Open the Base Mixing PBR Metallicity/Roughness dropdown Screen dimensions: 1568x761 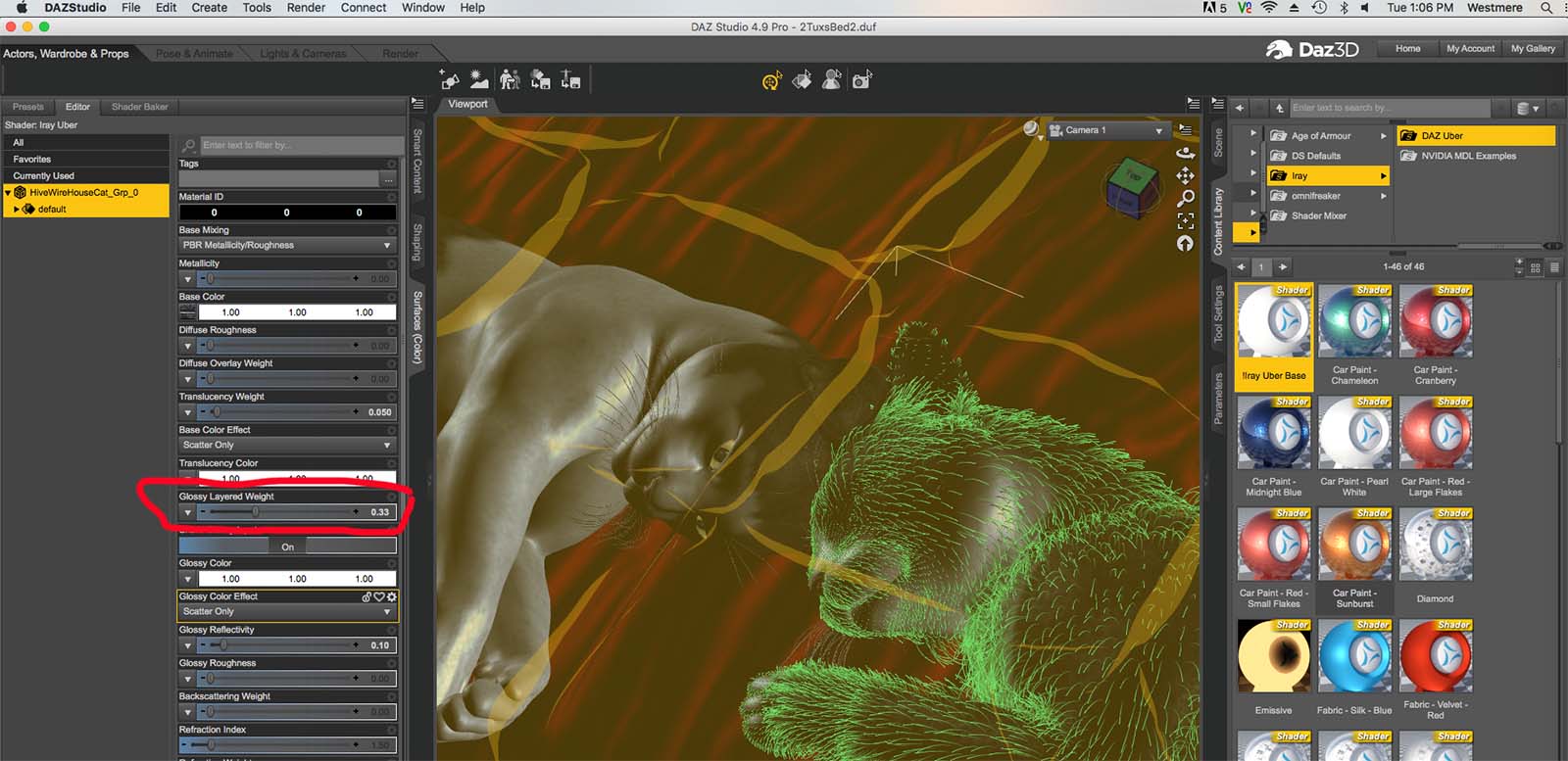[x=286, y=246]
